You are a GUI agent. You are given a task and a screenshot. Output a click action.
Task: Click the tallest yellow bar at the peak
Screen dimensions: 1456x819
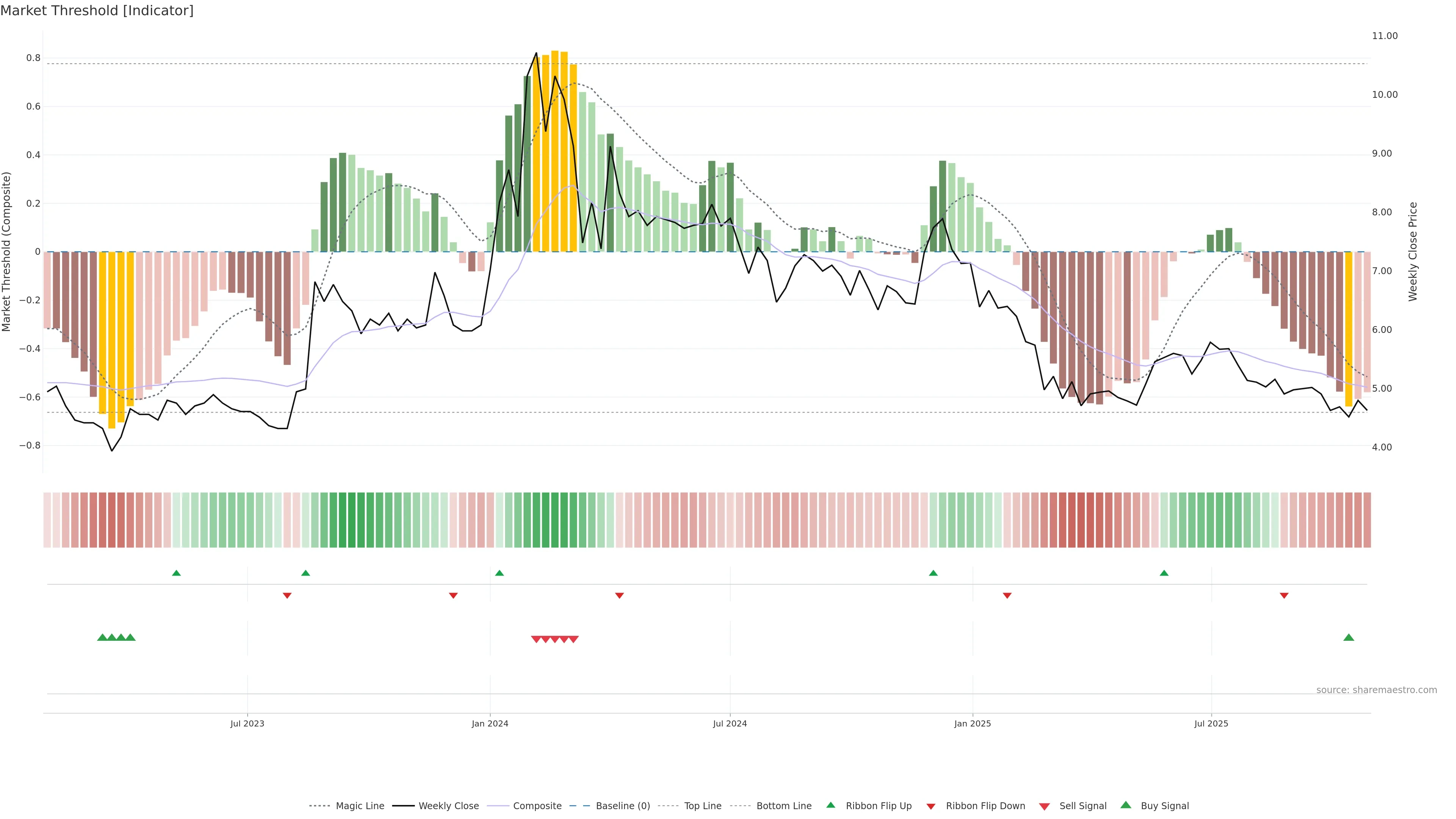(x=554, y=147)
